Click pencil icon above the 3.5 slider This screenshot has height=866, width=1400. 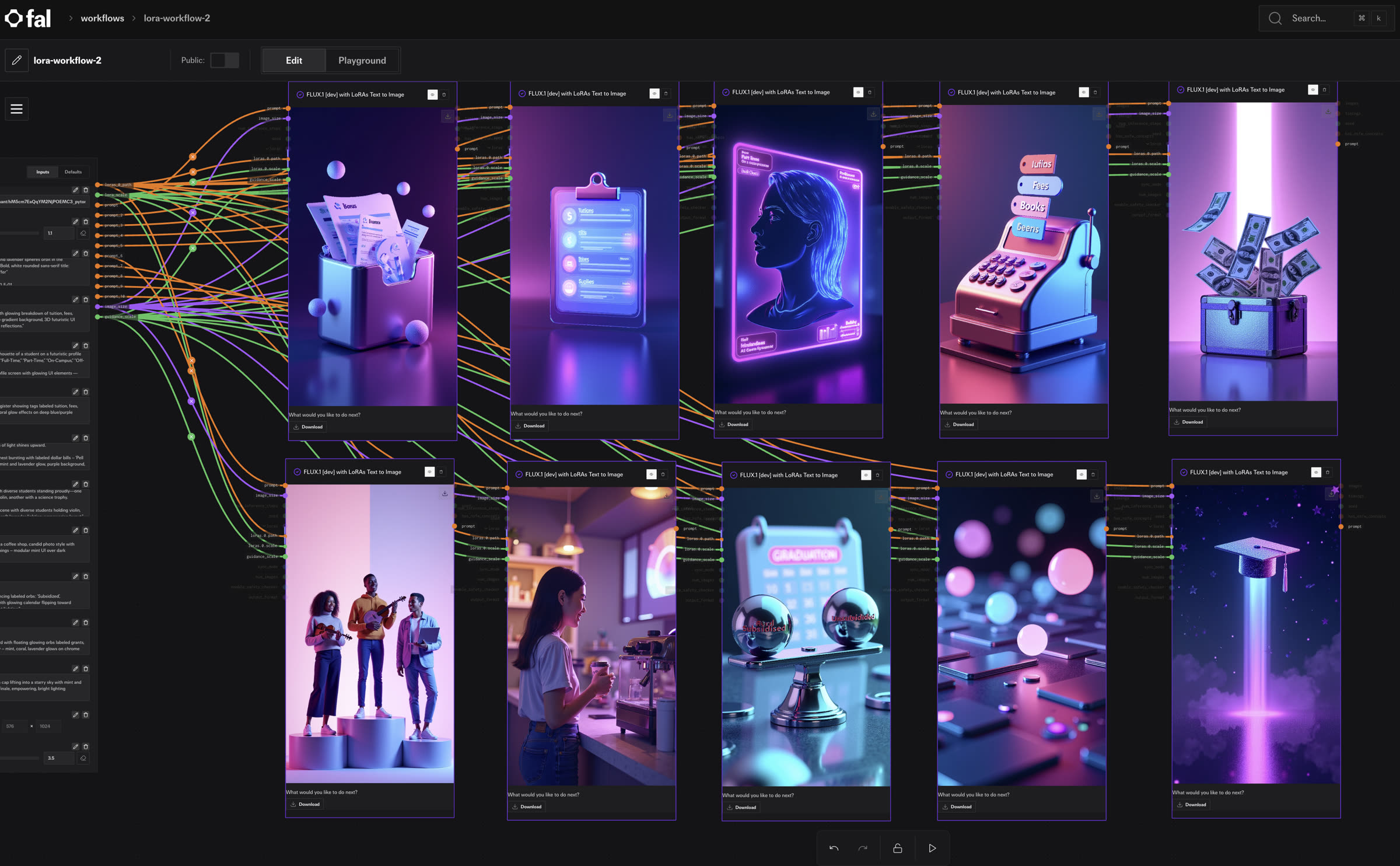[x=75, y=746]
